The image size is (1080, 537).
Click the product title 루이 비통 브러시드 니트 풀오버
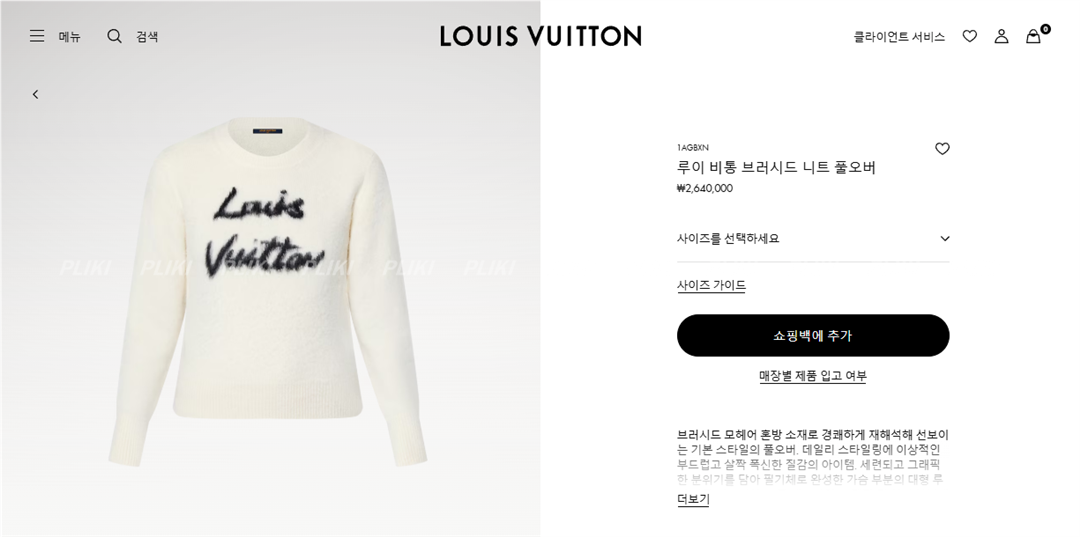pos(776,167)
